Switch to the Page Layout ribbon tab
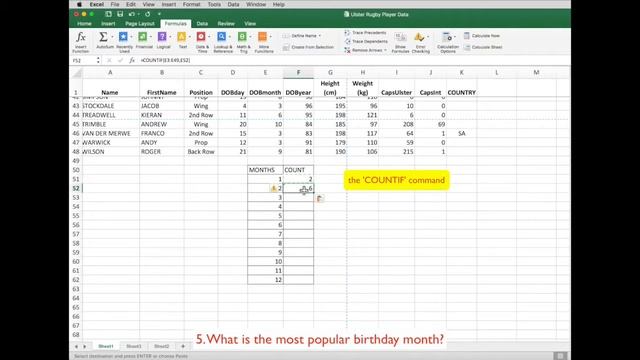This screenshot has width=640, height=360. pos(140,24)
